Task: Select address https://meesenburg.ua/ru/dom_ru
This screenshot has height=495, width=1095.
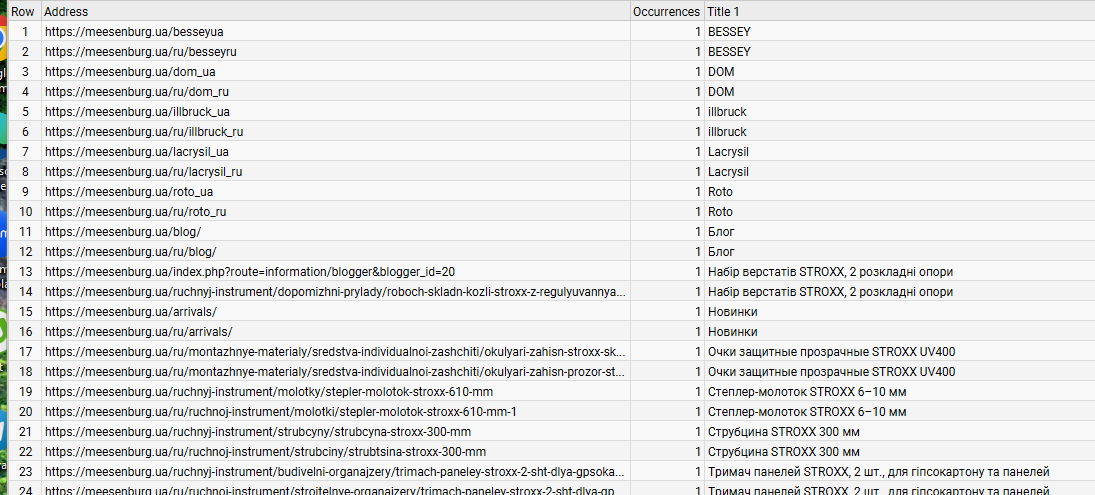Action: tap(137, 91)
